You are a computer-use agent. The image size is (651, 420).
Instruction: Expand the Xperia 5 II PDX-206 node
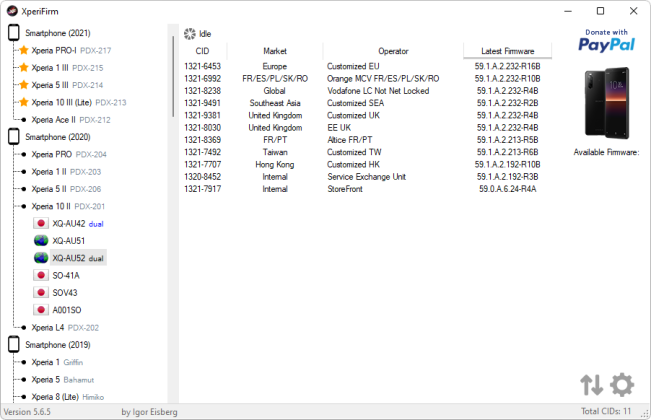pyautogui.click(x=66, y=189)
